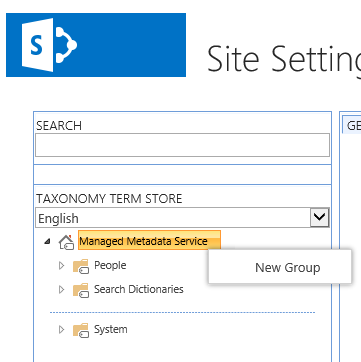Click inside the Search text box
The width and height of the screenshot is (361, 362).
point(182,145)
